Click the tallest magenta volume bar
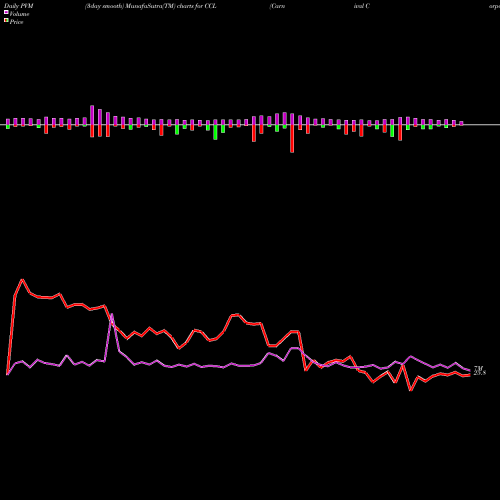 point(92,115)
